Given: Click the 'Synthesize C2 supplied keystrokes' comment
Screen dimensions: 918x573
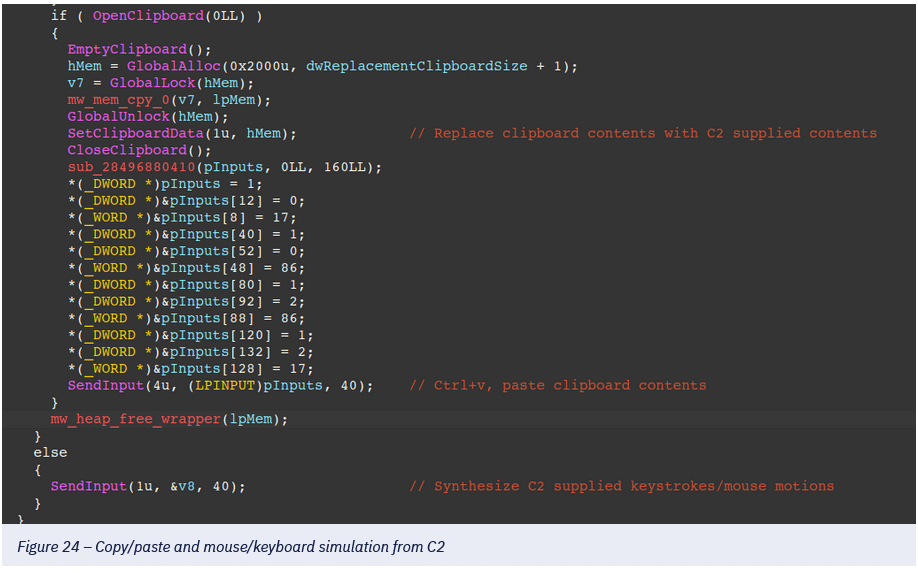Looking at the screenshot, I should click(621, 486).
